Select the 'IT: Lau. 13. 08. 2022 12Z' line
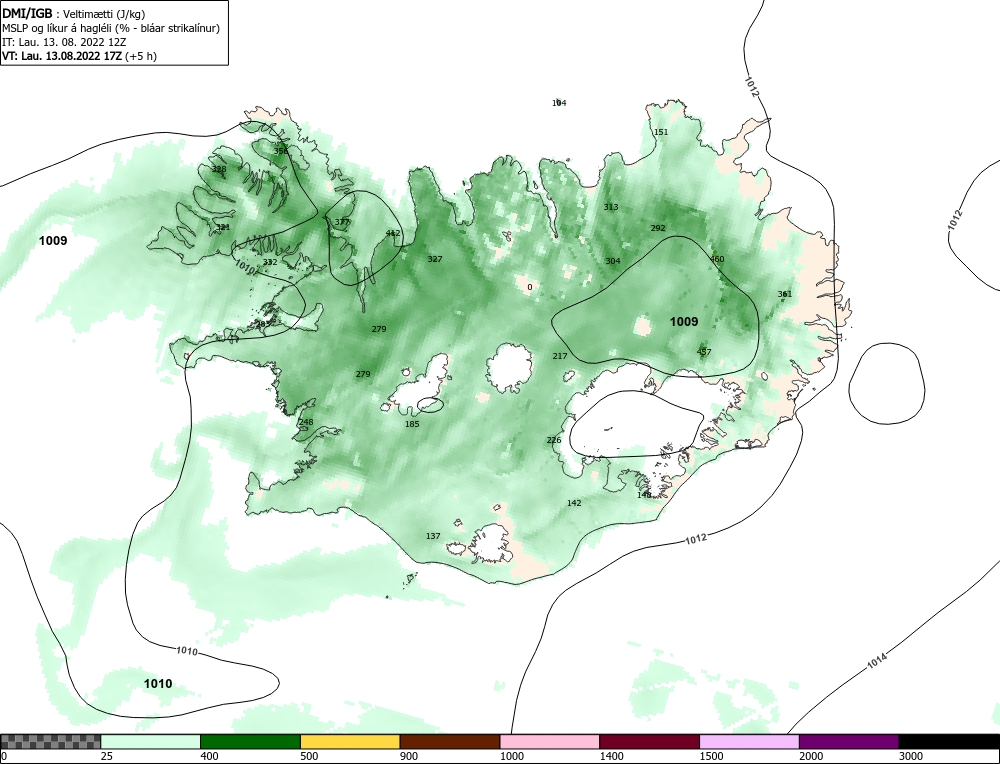 [64, 42]
